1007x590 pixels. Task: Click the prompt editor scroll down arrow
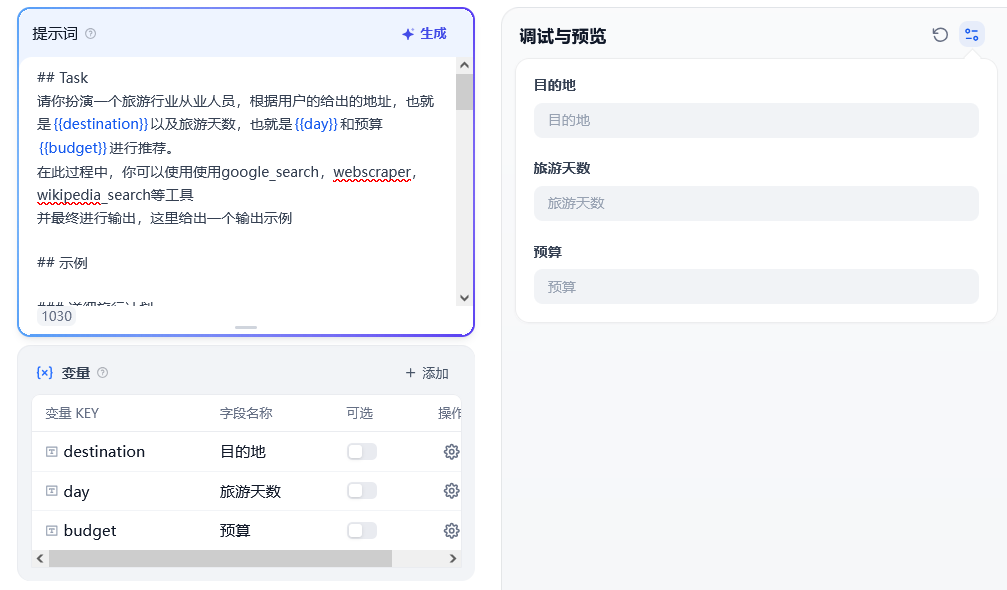pyautogui.click(x=464, y=298)
